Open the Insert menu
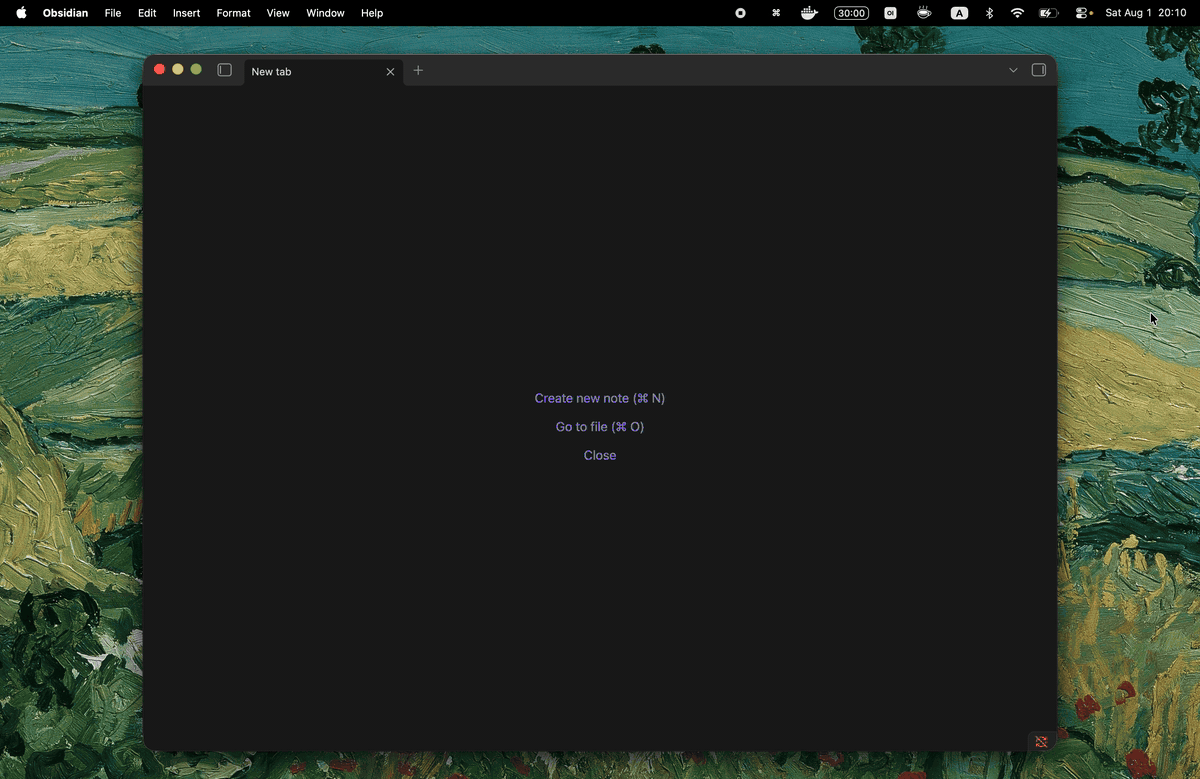1200x779 pixels. click(186, 13)
